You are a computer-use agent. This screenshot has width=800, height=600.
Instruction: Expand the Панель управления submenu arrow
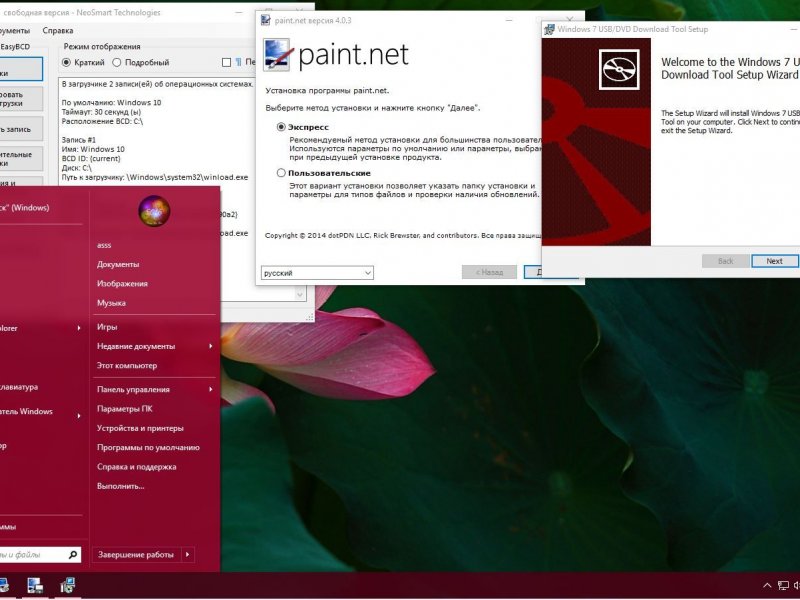point(211,389)
